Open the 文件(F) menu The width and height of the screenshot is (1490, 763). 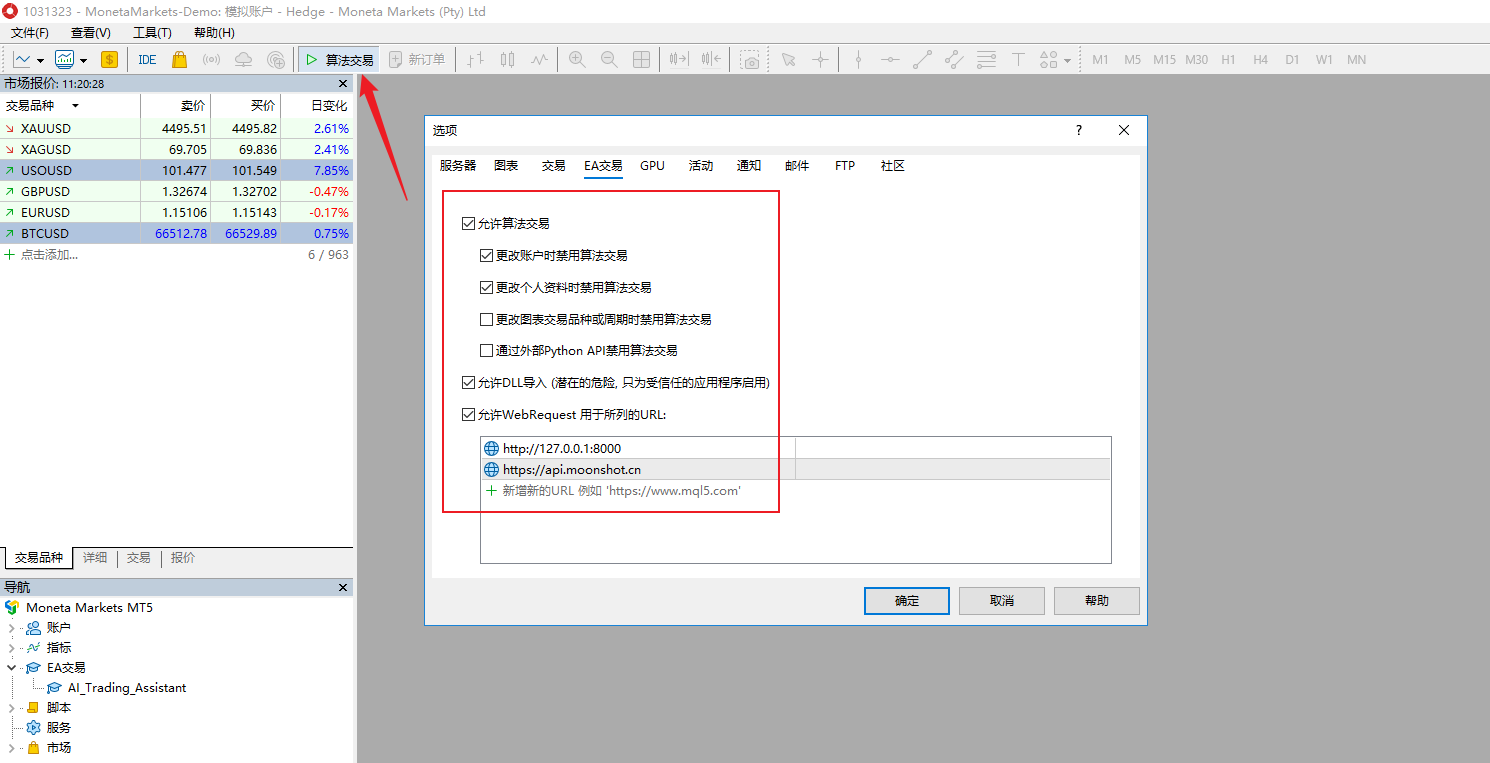click(x=30, y=33)
